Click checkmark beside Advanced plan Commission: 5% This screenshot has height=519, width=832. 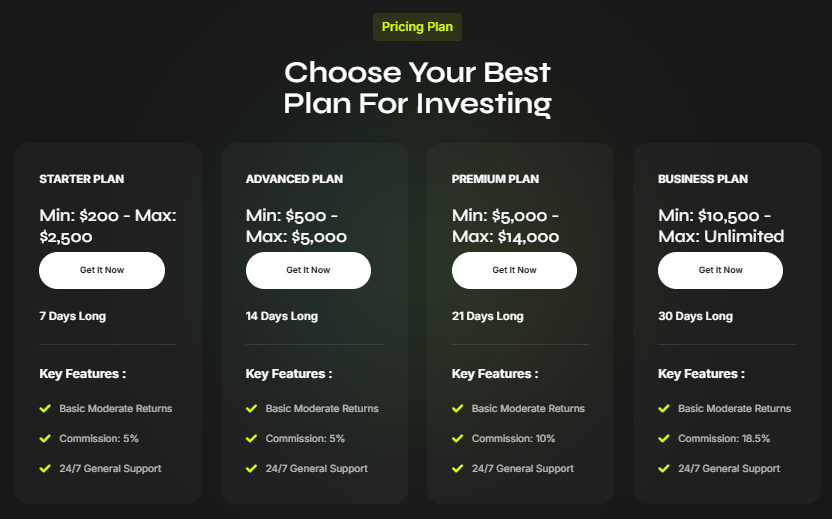coord(251,438)
